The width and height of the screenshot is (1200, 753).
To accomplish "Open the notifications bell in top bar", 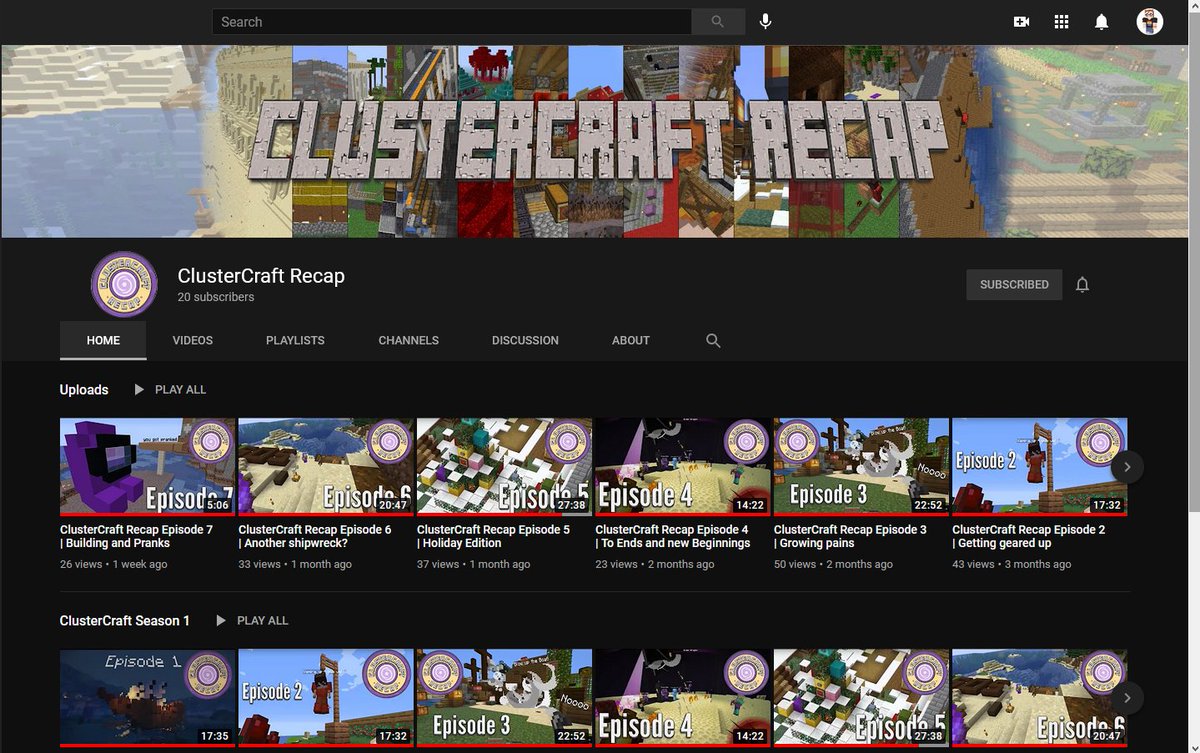I will pyautogui.click(x=1101, y=21).
